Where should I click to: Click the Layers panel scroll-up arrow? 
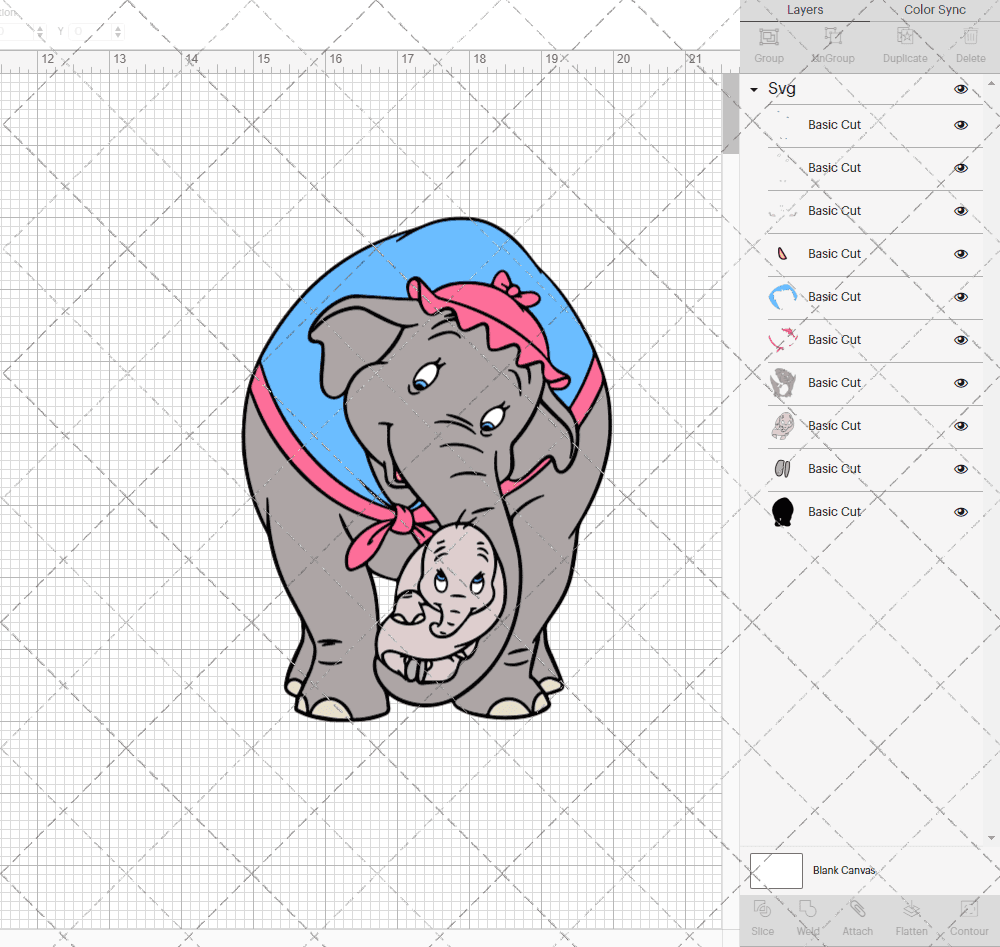point(990,84)
